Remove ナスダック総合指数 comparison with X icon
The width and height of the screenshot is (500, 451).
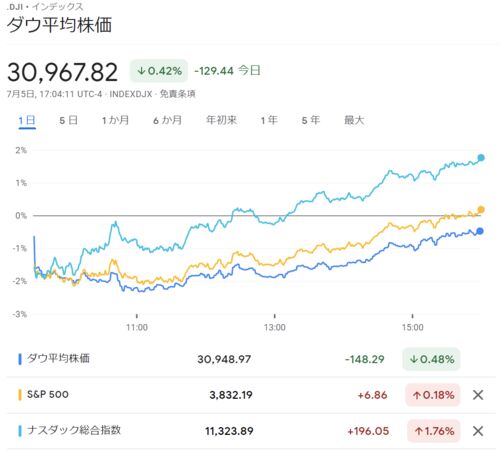pos(478,431)
